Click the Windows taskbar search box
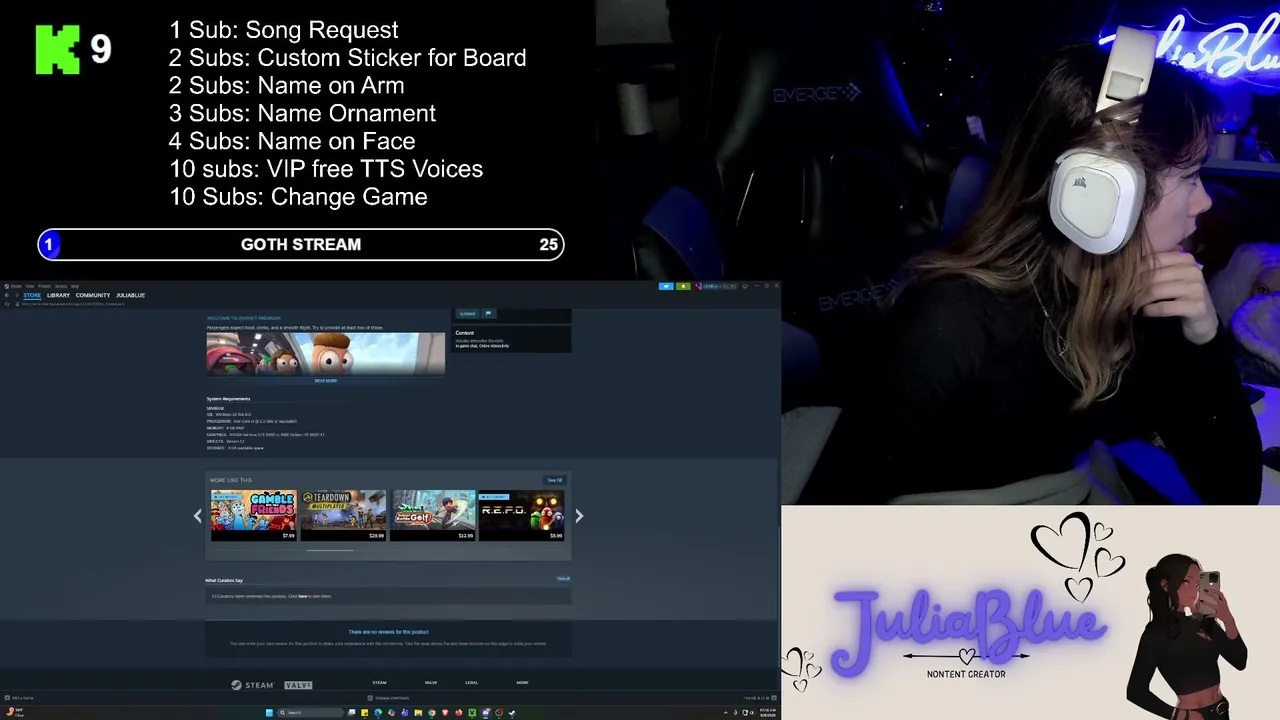Viewport: 1280px width, 720px height. coord(311,712)
